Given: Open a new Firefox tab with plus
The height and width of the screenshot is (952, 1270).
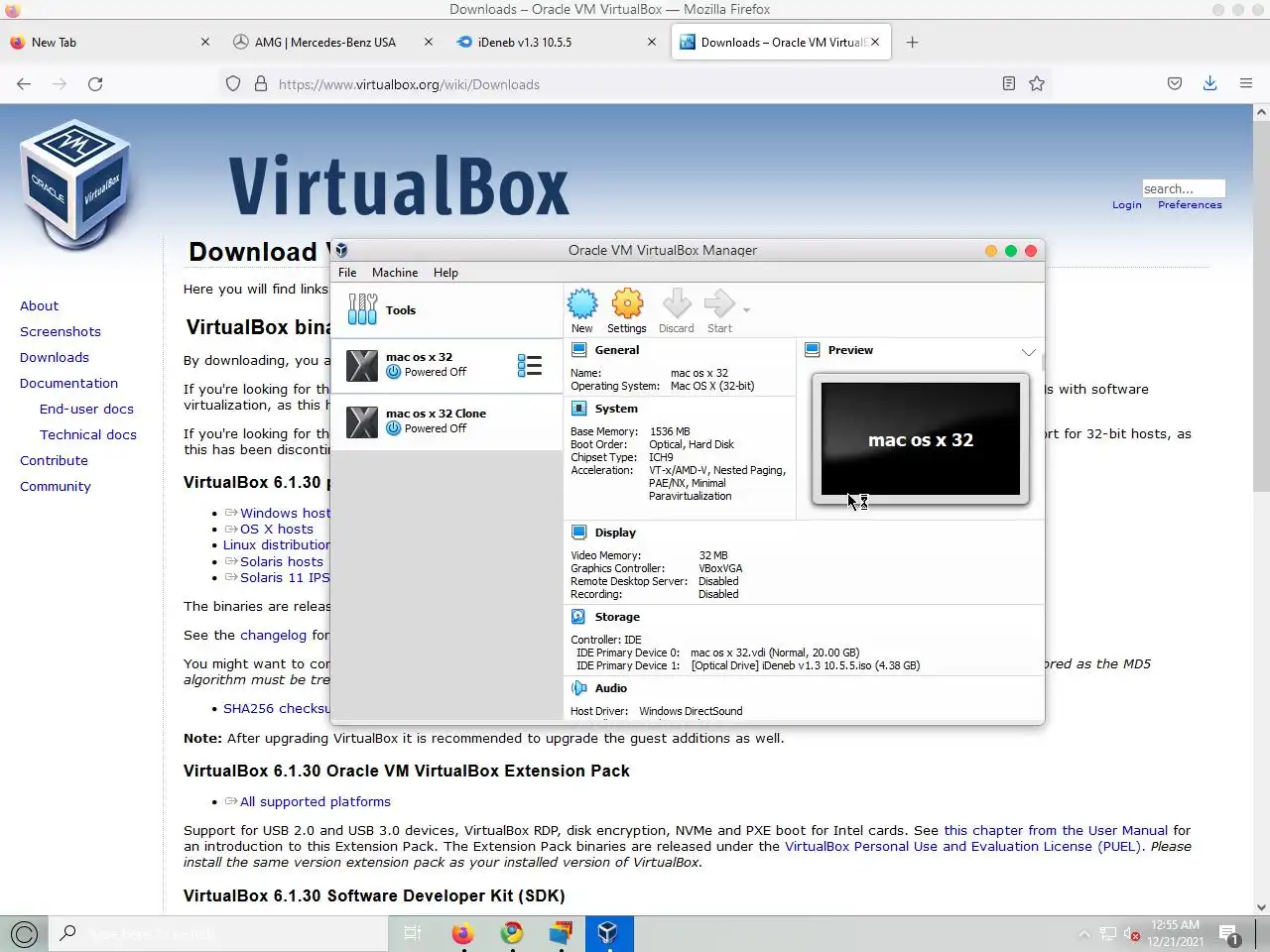Looking at the screenshot, I should [x=913, y=43].
